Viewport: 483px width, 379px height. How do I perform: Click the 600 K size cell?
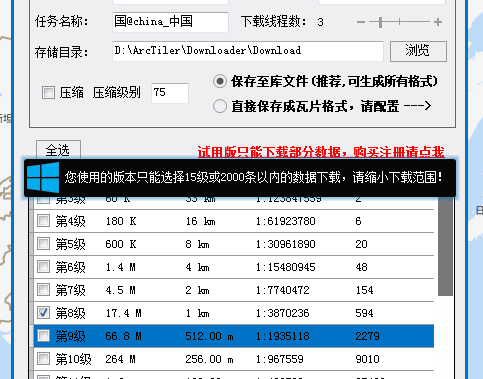point(121,244)
